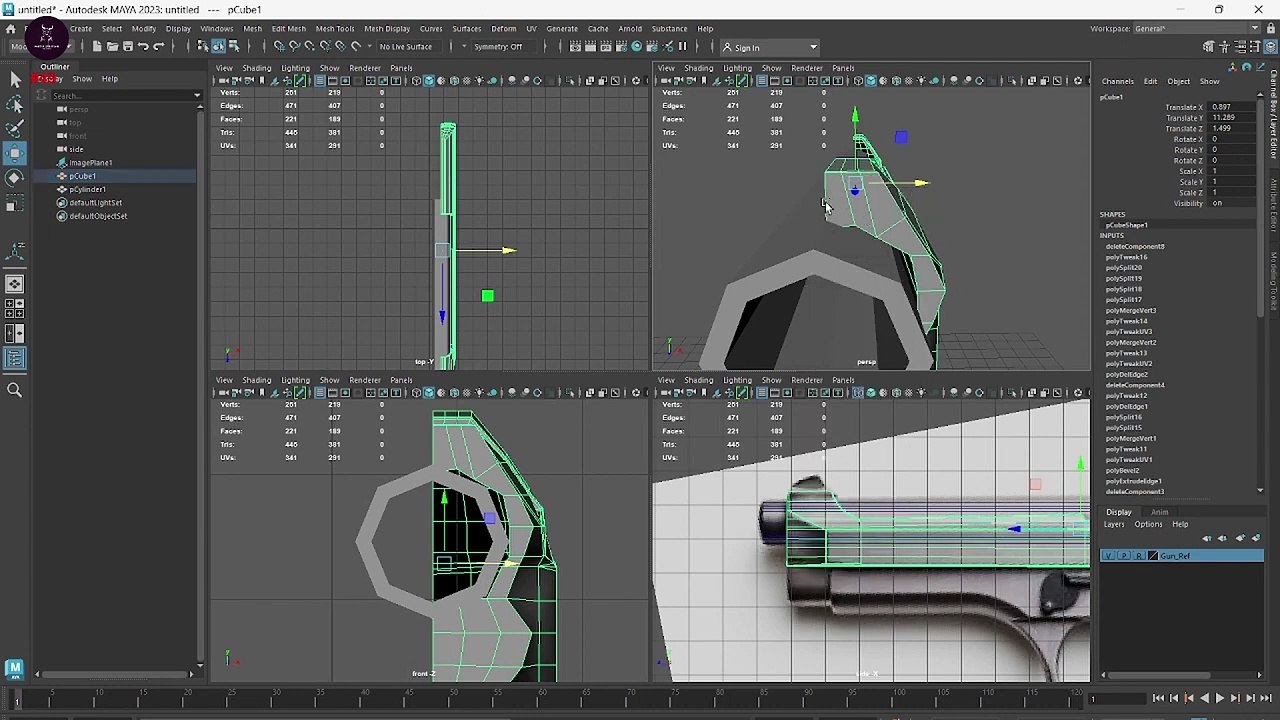
Task: Click the play forwards button
Action: (x=1220, y=699)
